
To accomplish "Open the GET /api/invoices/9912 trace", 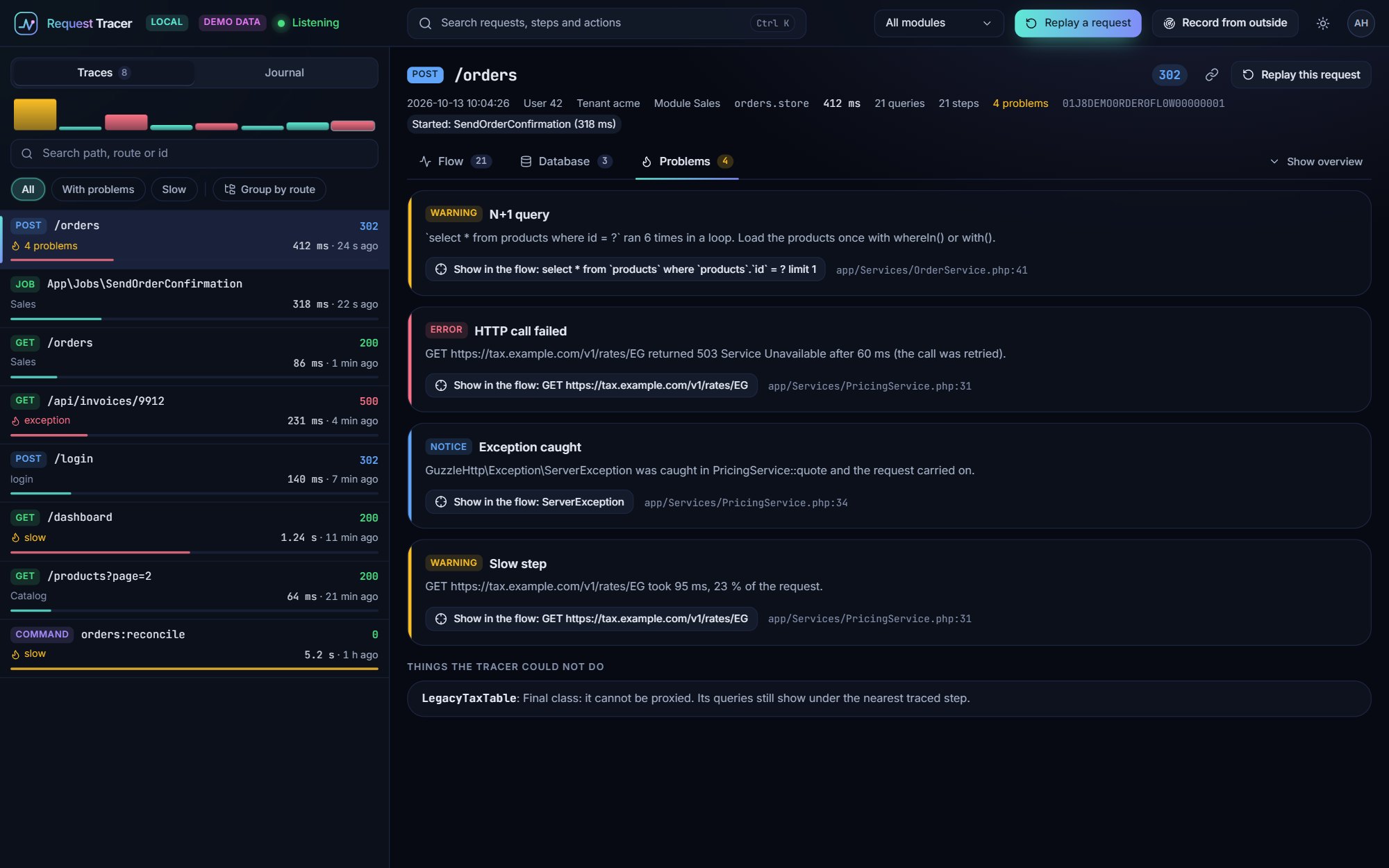I will click(x=194, y=415).
